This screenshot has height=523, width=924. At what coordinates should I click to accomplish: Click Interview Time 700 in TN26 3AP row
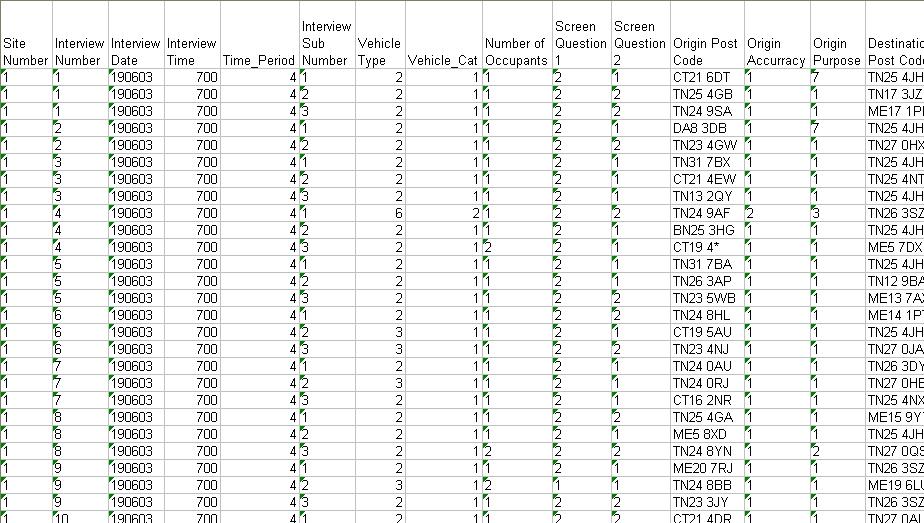192,282
